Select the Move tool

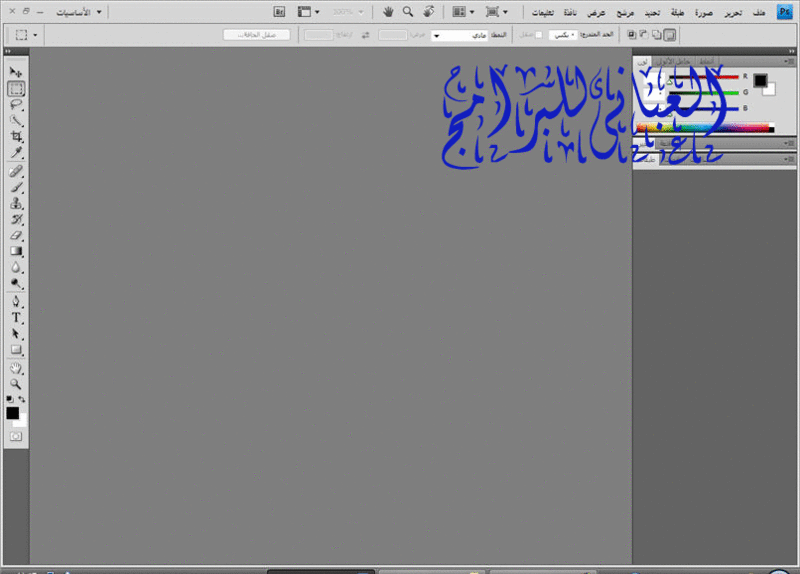[16, 72]
